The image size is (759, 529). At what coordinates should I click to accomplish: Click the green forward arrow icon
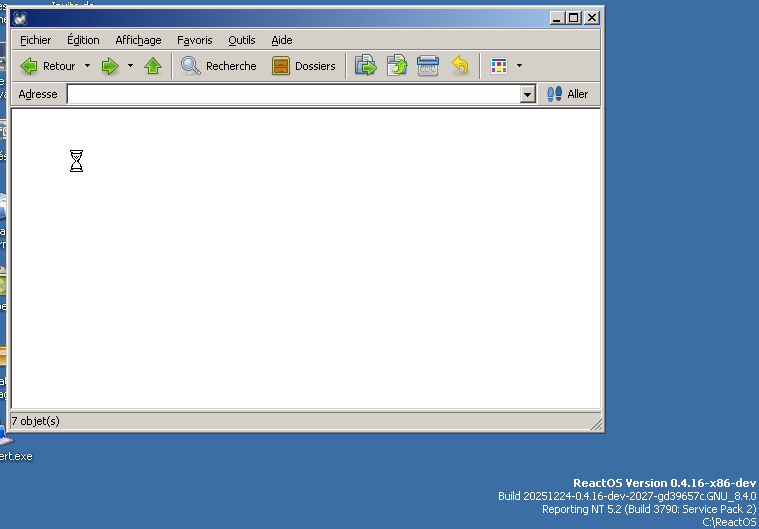coord(110,66)
